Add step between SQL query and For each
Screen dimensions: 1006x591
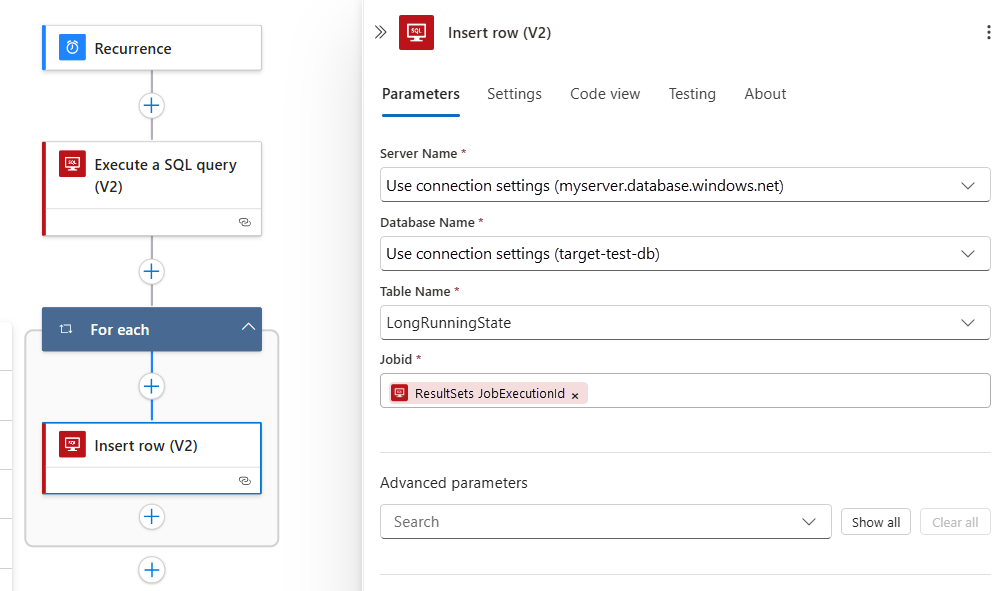point(152,271)
